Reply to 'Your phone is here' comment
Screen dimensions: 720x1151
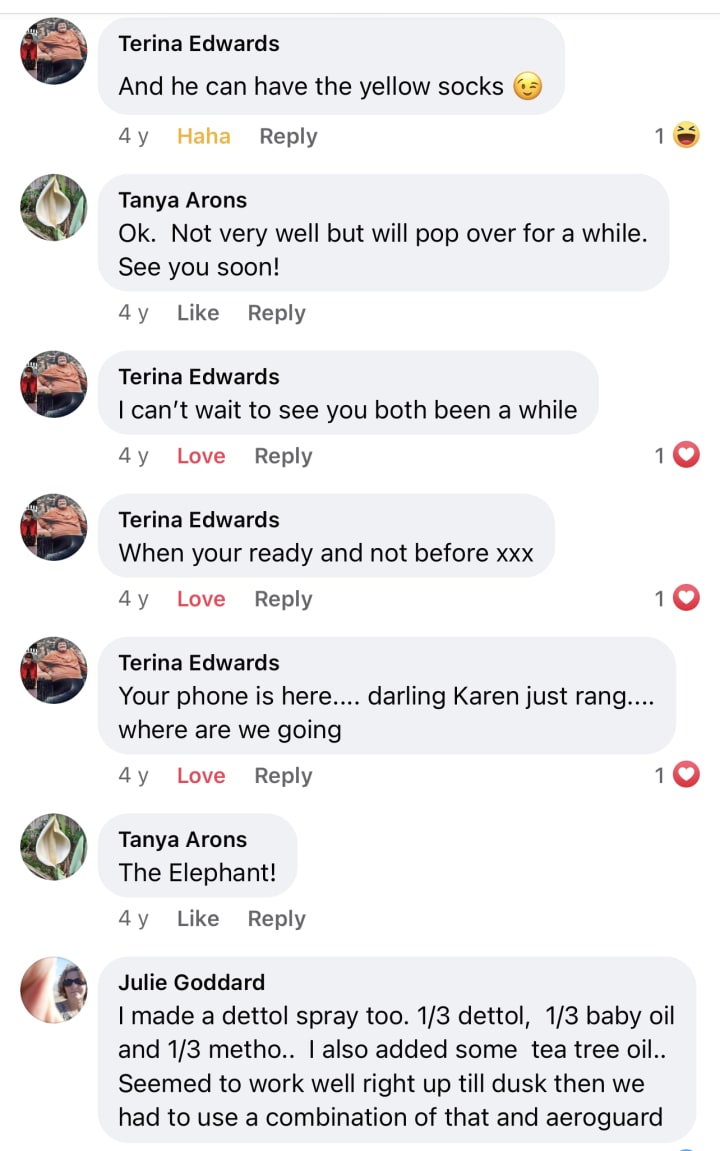coord(283,776)
